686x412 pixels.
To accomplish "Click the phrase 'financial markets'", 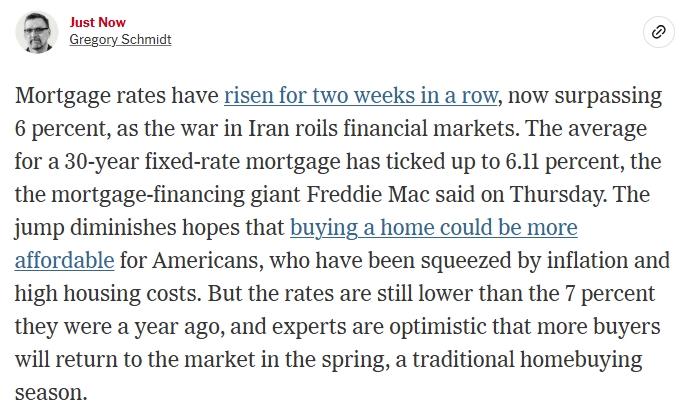I will tap(435, 130).
